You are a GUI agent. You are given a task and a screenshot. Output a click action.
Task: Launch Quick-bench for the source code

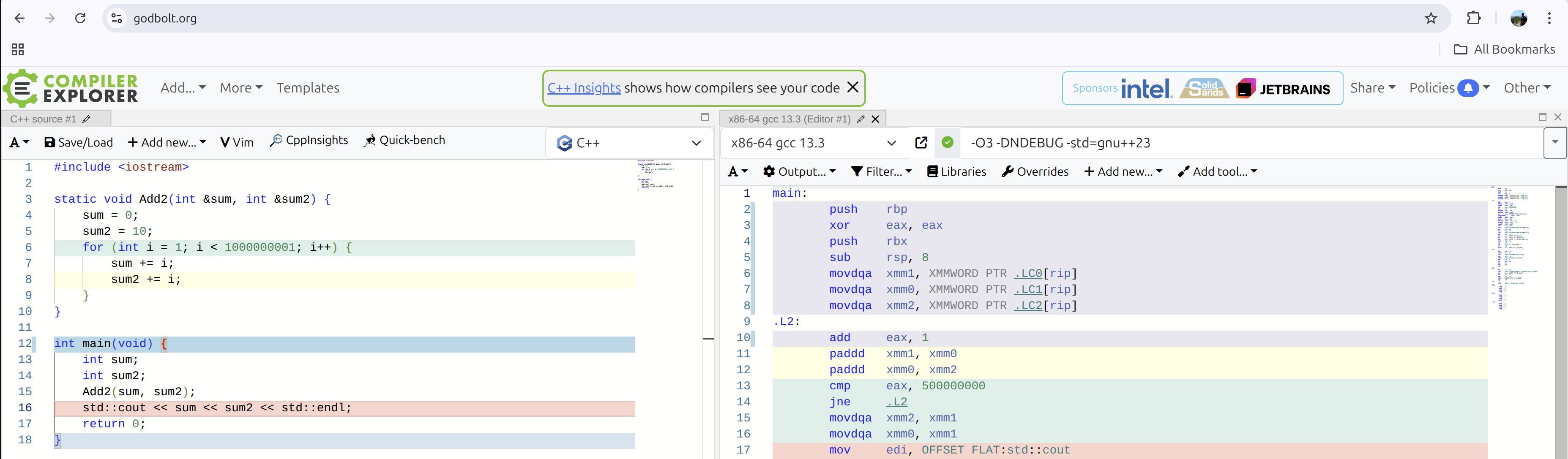tap(405, 140)
